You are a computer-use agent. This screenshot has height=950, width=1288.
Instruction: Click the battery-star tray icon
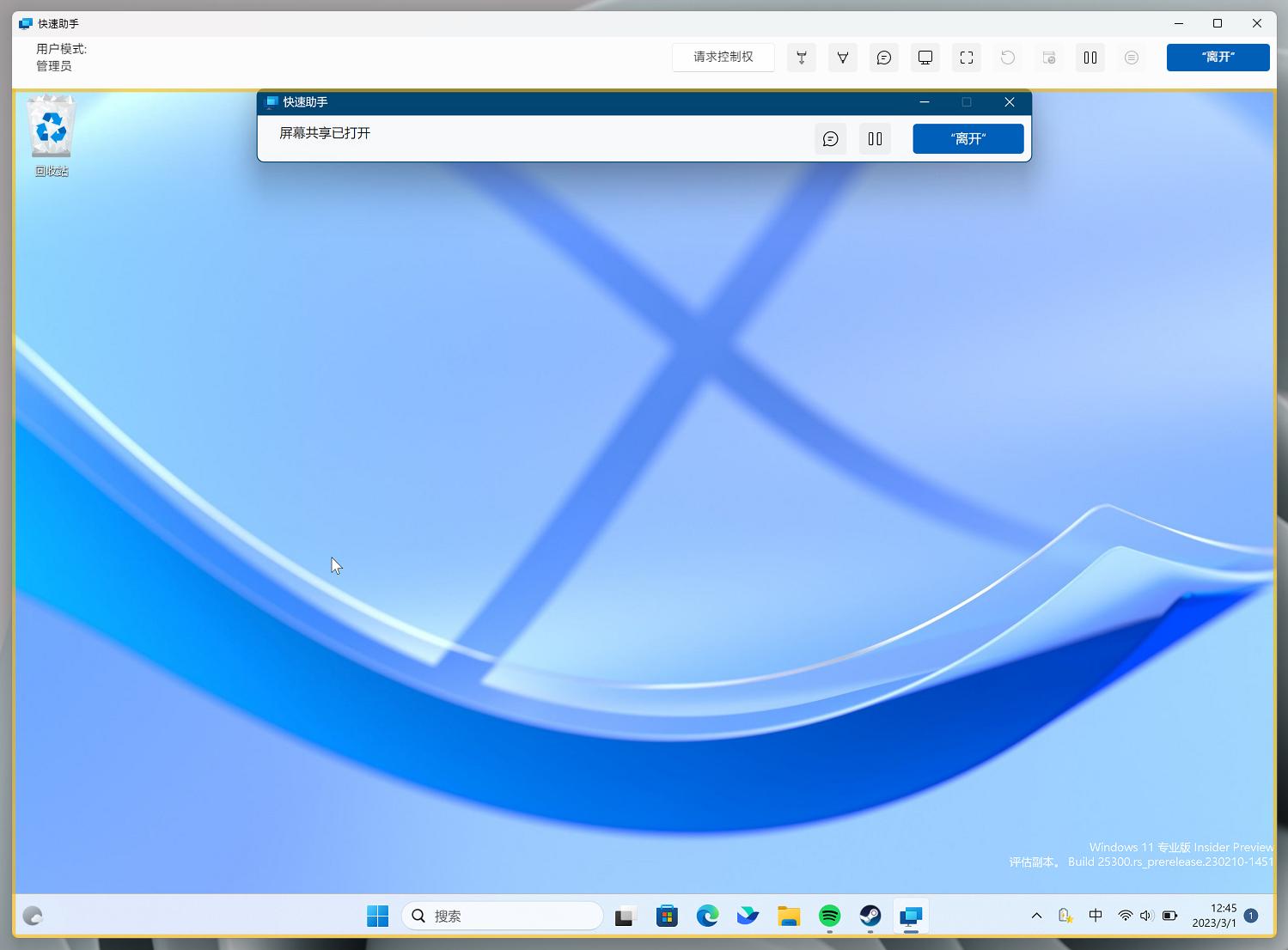(1065, 917)
